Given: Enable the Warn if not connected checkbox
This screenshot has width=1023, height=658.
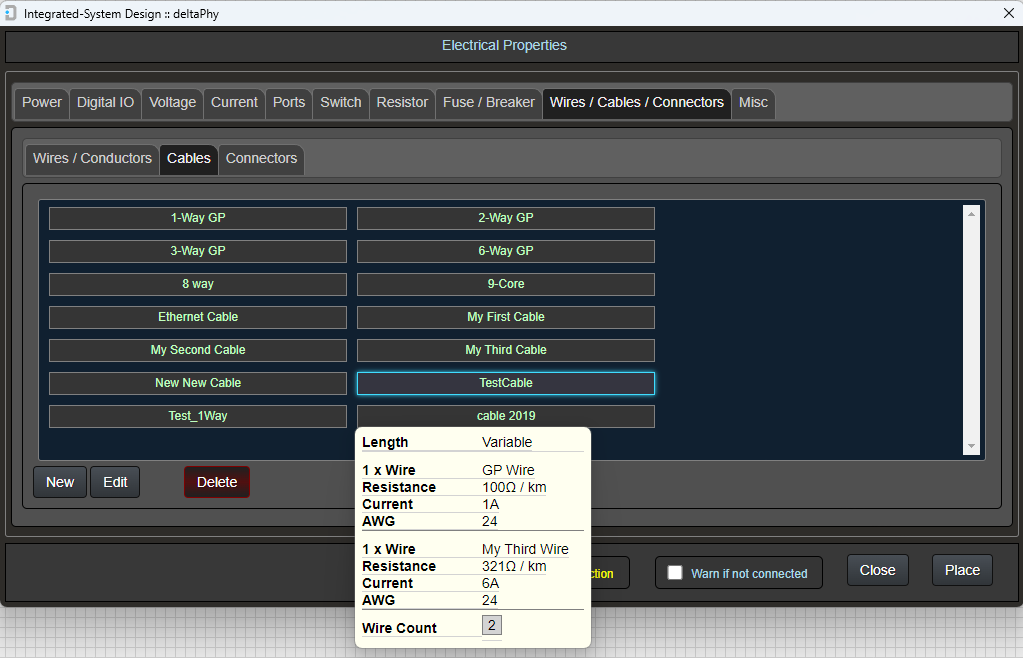Looking at the screenshot, I should click(675, 572).
